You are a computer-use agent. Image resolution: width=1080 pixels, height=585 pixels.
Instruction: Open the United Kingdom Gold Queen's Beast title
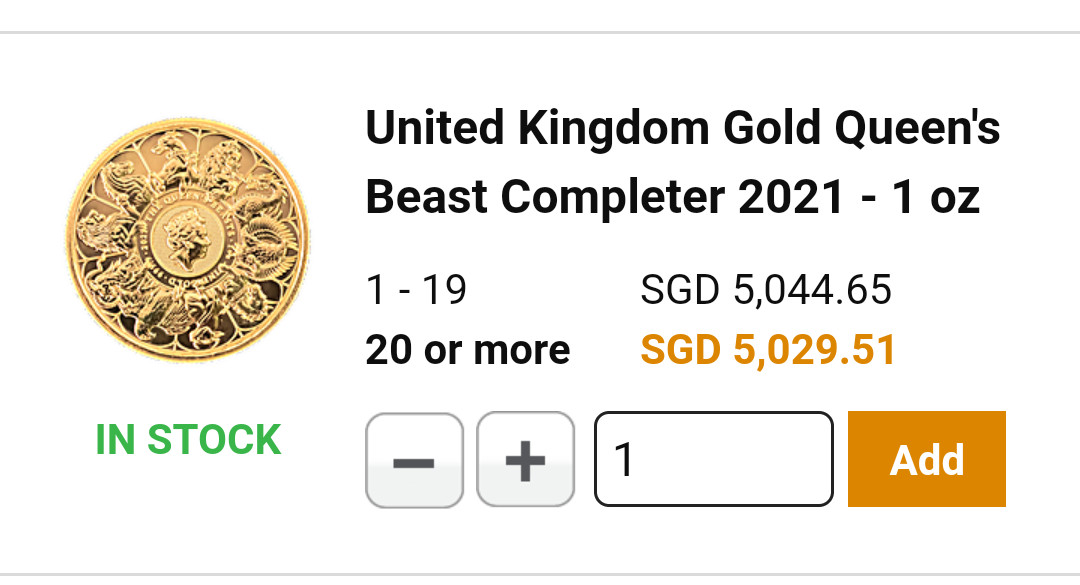682,163
